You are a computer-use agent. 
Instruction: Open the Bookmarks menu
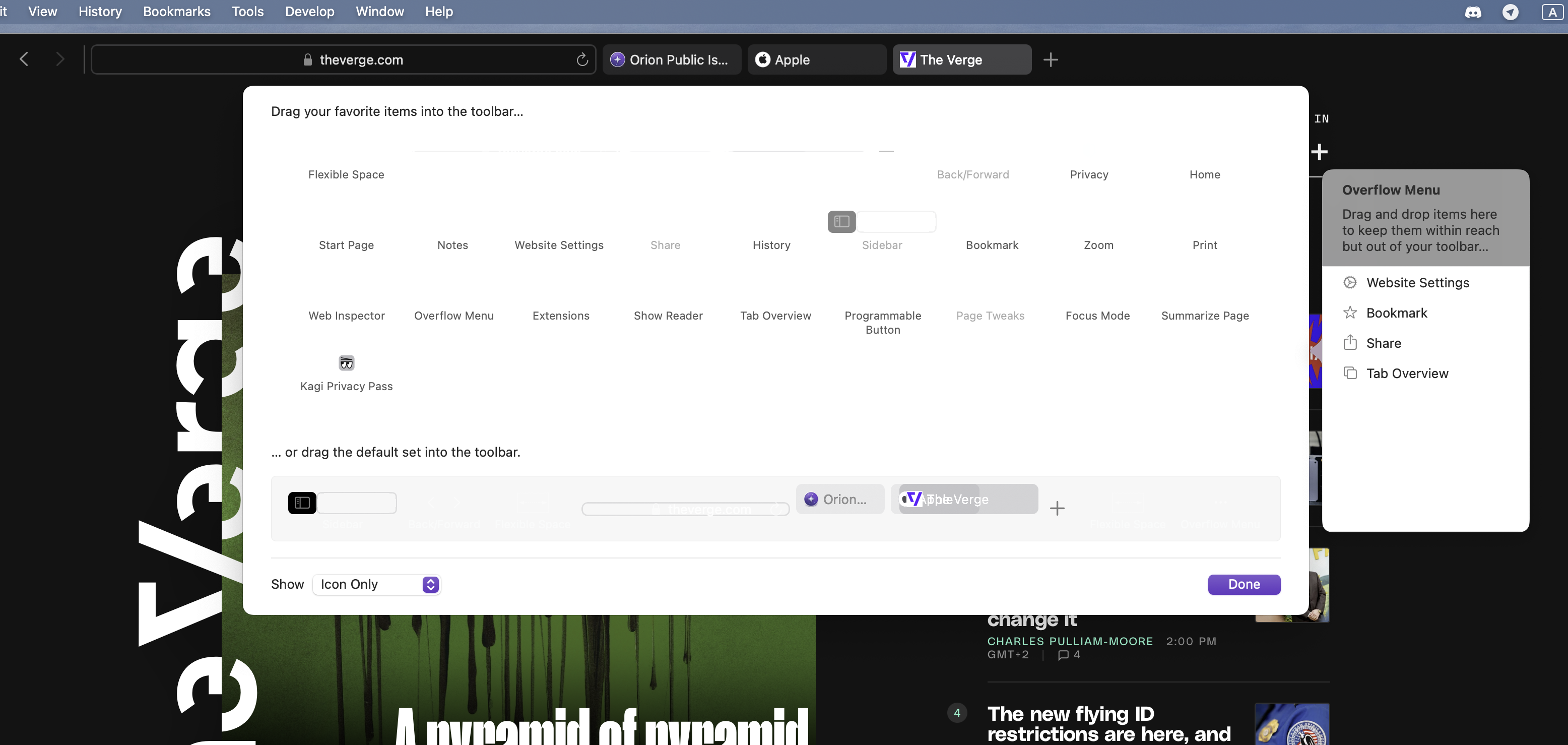click(x=176, y=12)
